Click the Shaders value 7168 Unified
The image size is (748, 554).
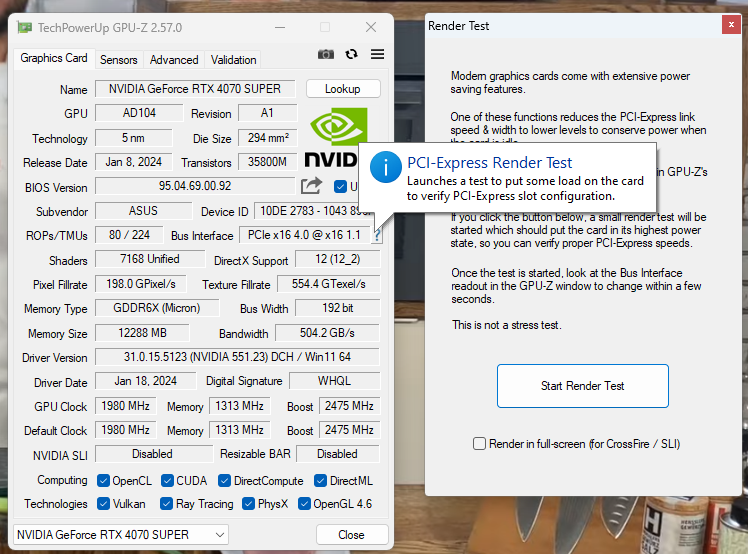pos(150,259)
